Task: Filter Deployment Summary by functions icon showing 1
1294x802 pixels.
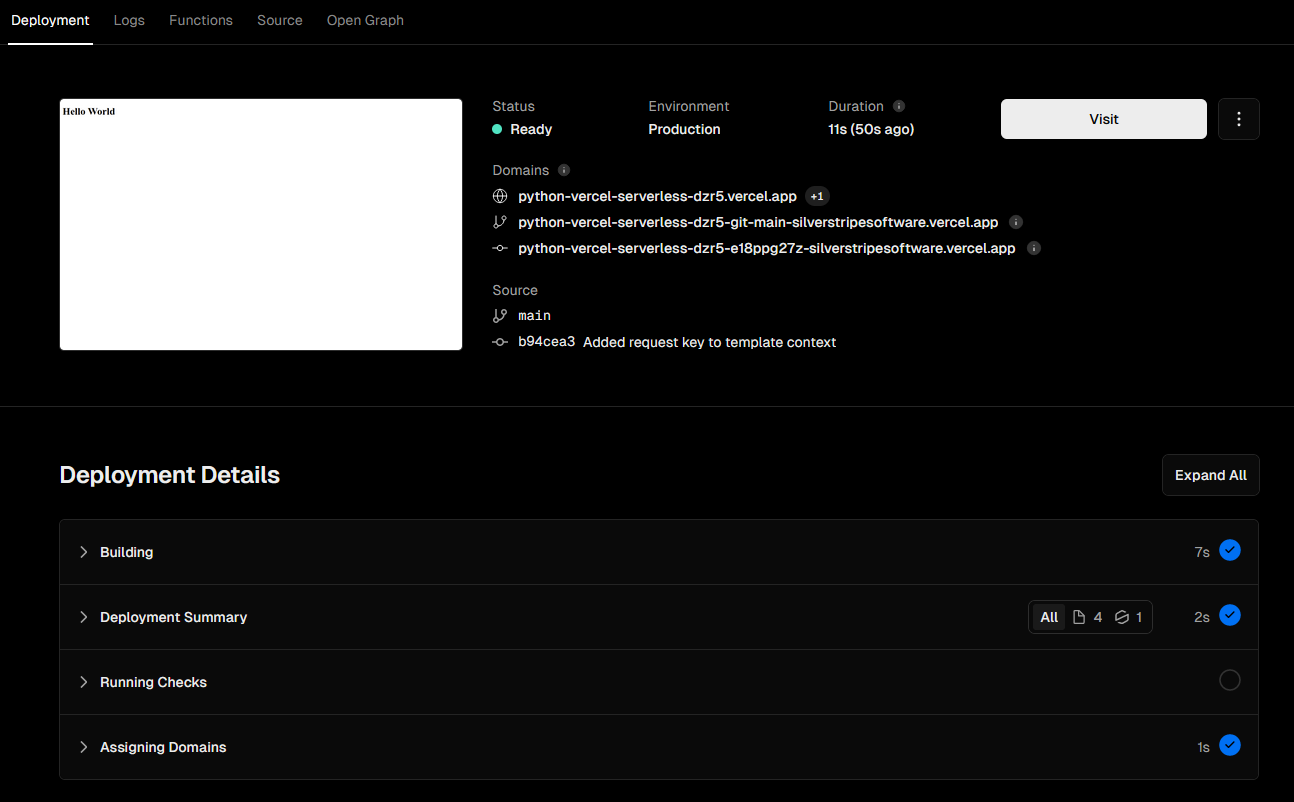Action: tap(1128, 617)
